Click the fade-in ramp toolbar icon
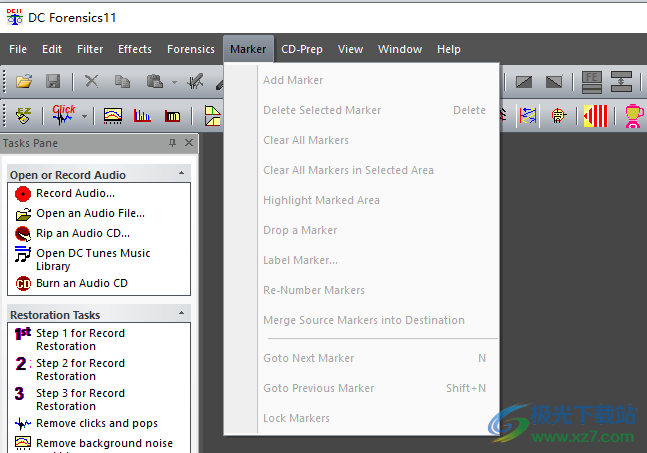The height and width of the screenshot is (453, 647). click(523, 82)
